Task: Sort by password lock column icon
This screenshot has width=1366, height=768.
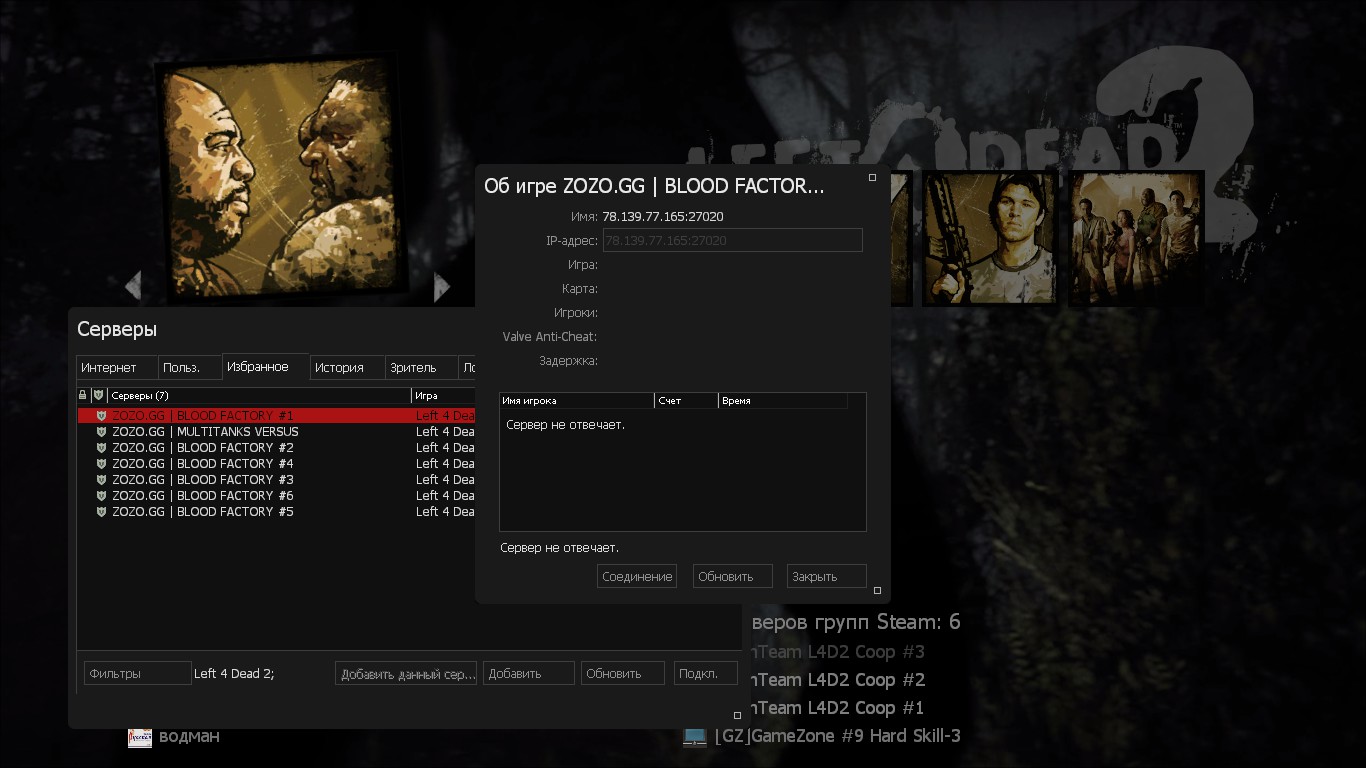Action: pyautogui.click(x=83, y=395)
